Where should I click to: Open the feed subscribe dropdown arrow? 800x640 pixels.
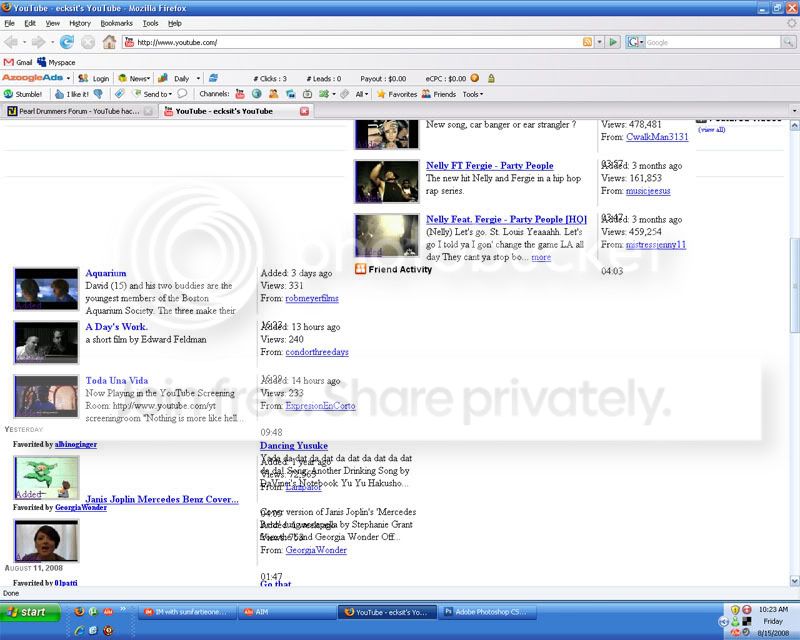point(600,42)
